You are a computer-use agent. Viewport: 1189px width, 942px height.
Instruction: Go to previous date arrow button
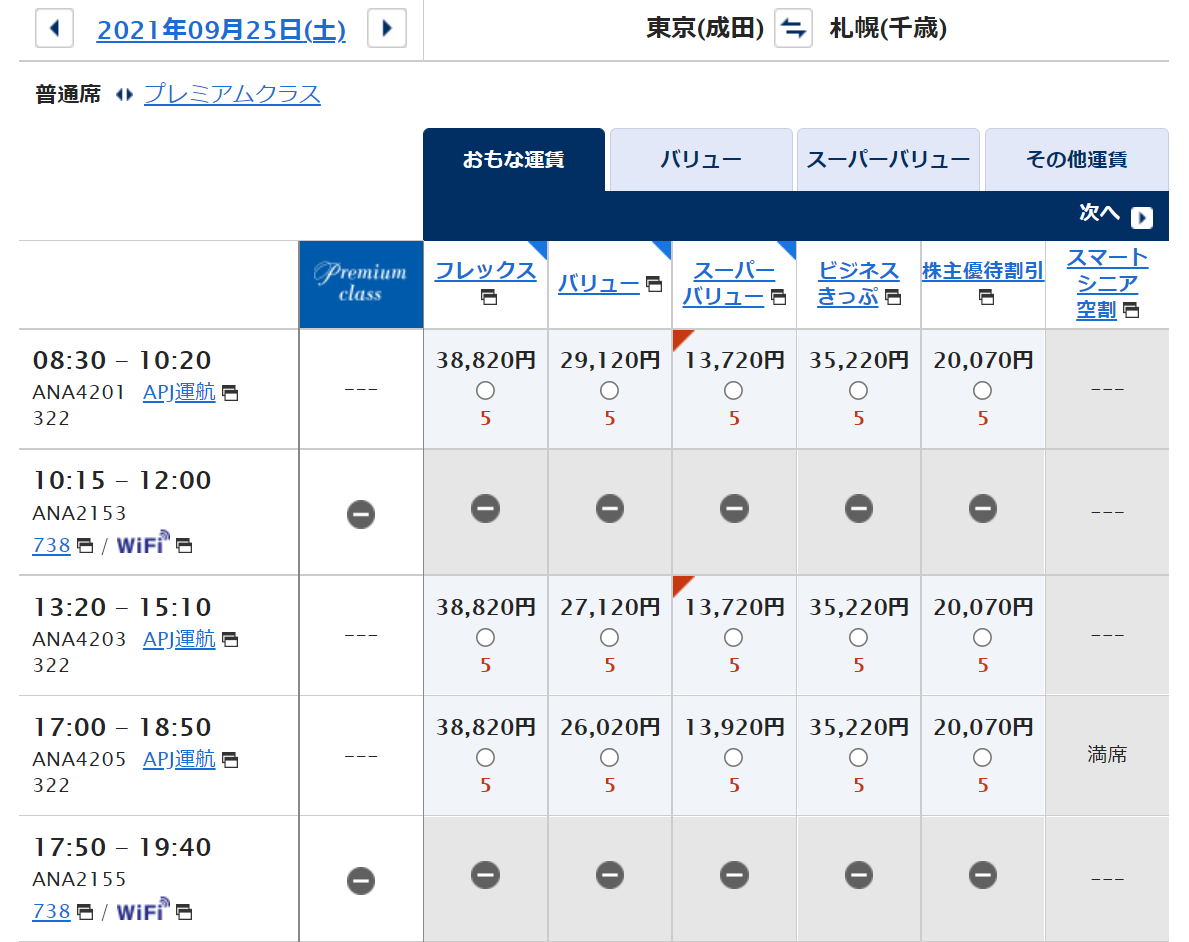[55, 29]
